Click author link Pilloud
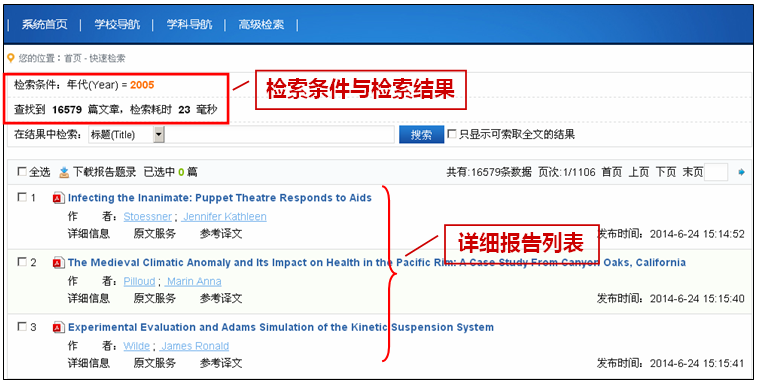 pos(139,281)
